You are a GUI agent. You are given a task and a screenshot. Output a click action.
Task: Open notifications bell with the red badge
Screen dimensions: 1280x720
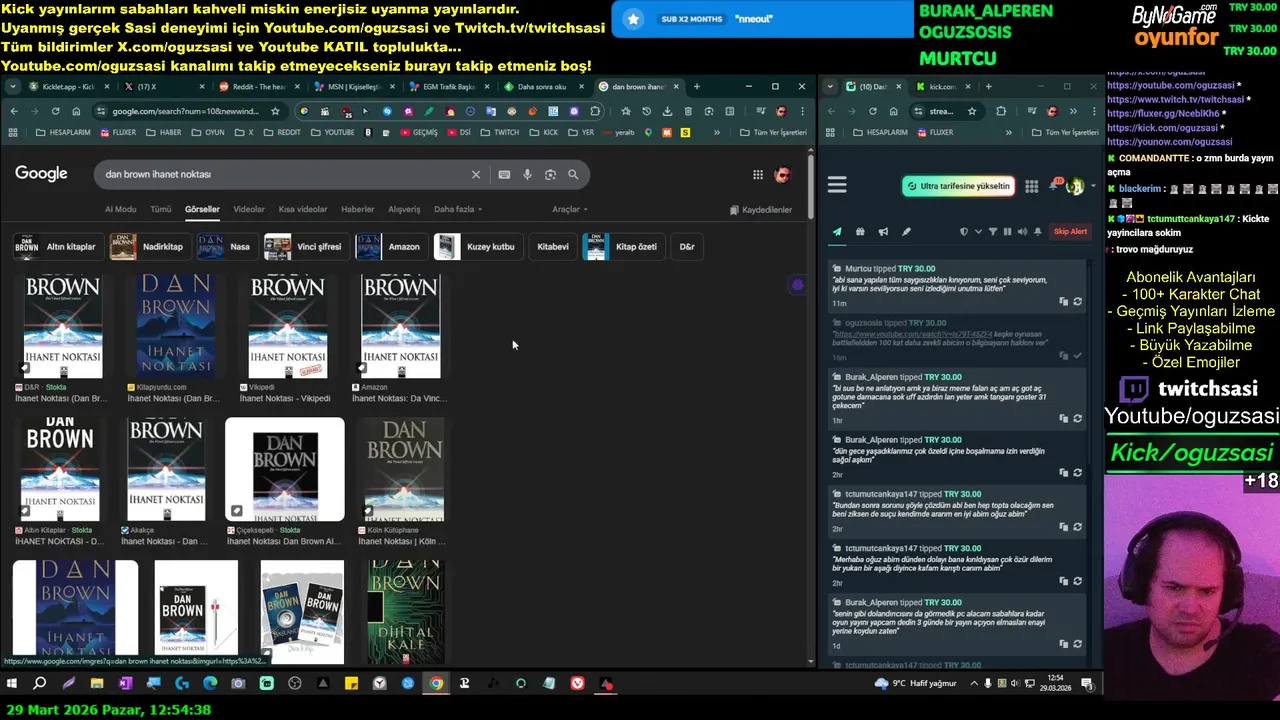click(x=1055, y=185)
